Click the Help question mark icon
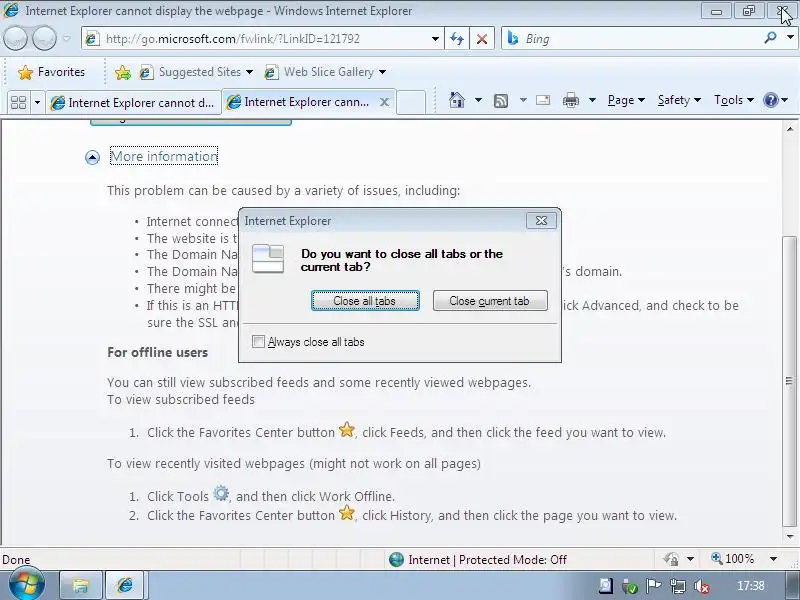Viewport: 800px width, 600px height. [770, 100]
